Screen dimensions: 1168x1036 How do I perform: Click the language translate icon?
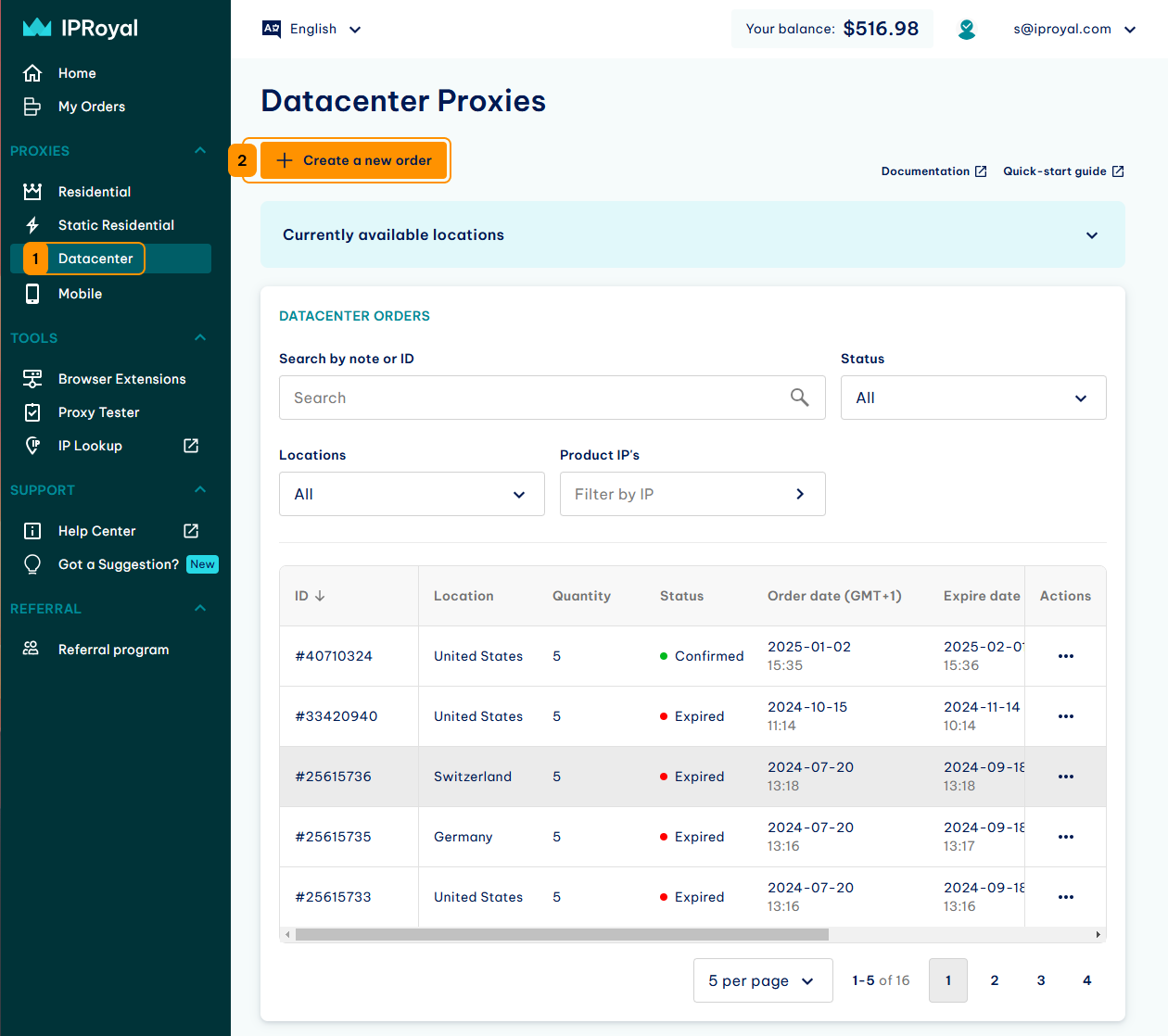pyautogui.click(x=272, y=29)
